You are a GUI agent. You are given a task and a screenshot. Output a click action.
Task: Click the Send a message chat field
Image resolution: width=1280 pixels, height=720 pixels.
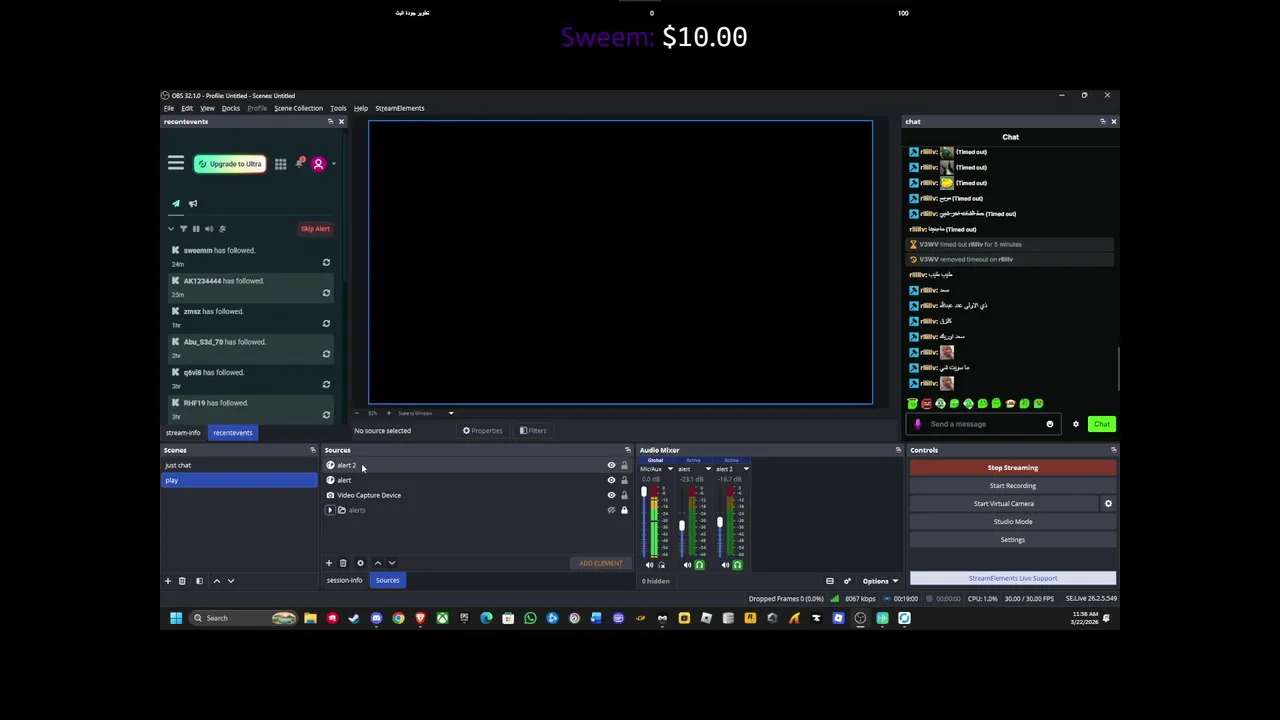[x=983, y=424]
